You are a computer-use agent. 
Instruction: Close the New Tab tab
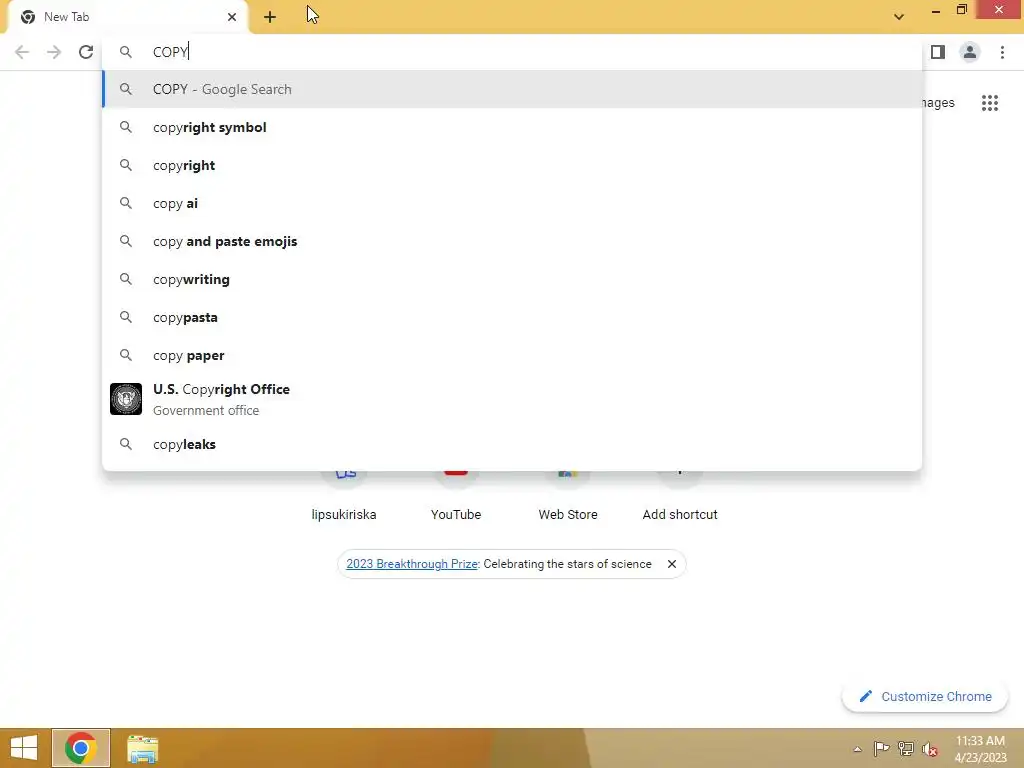[232, 17]
